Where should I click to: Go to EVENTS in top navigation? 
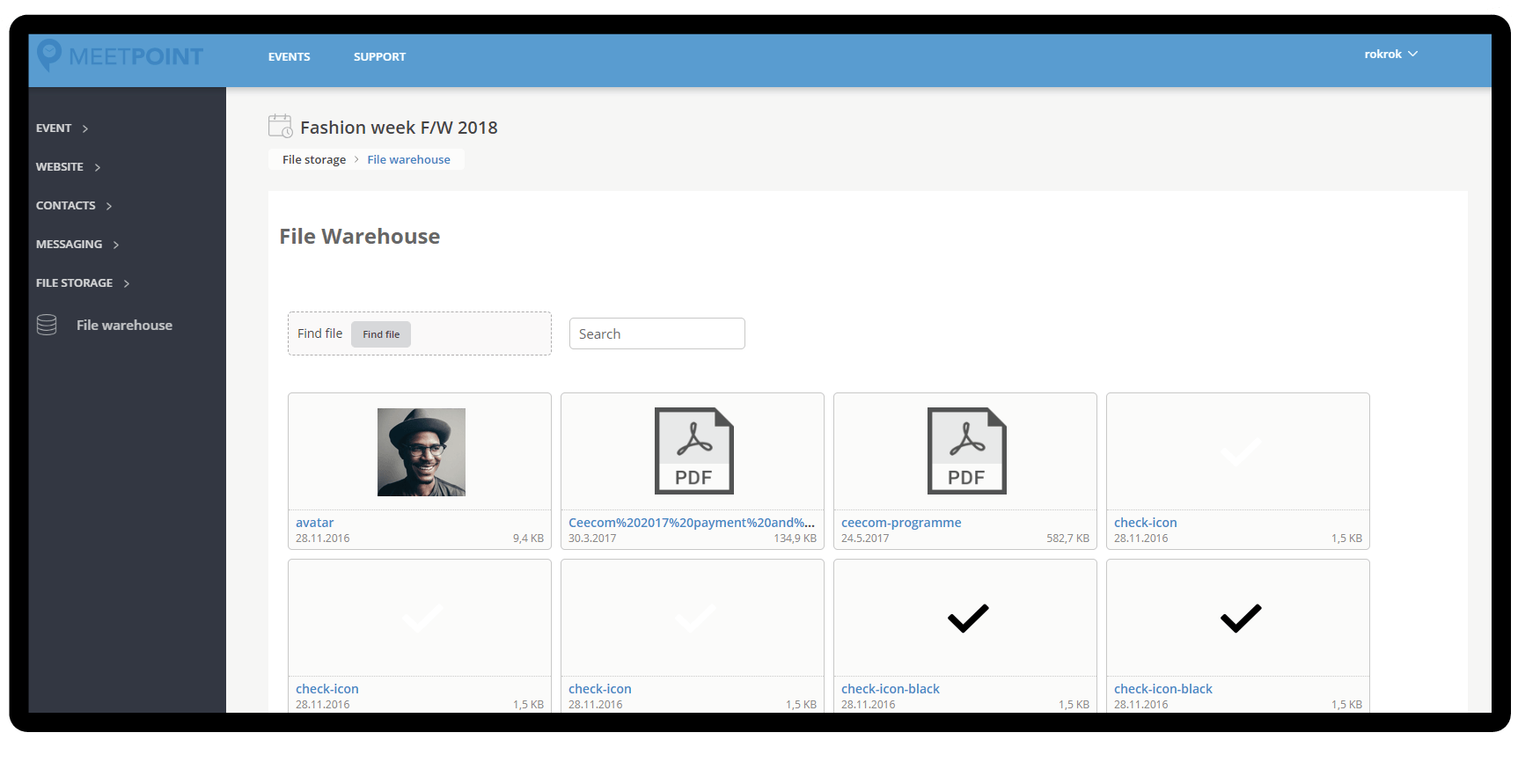(x=289, y=57)
